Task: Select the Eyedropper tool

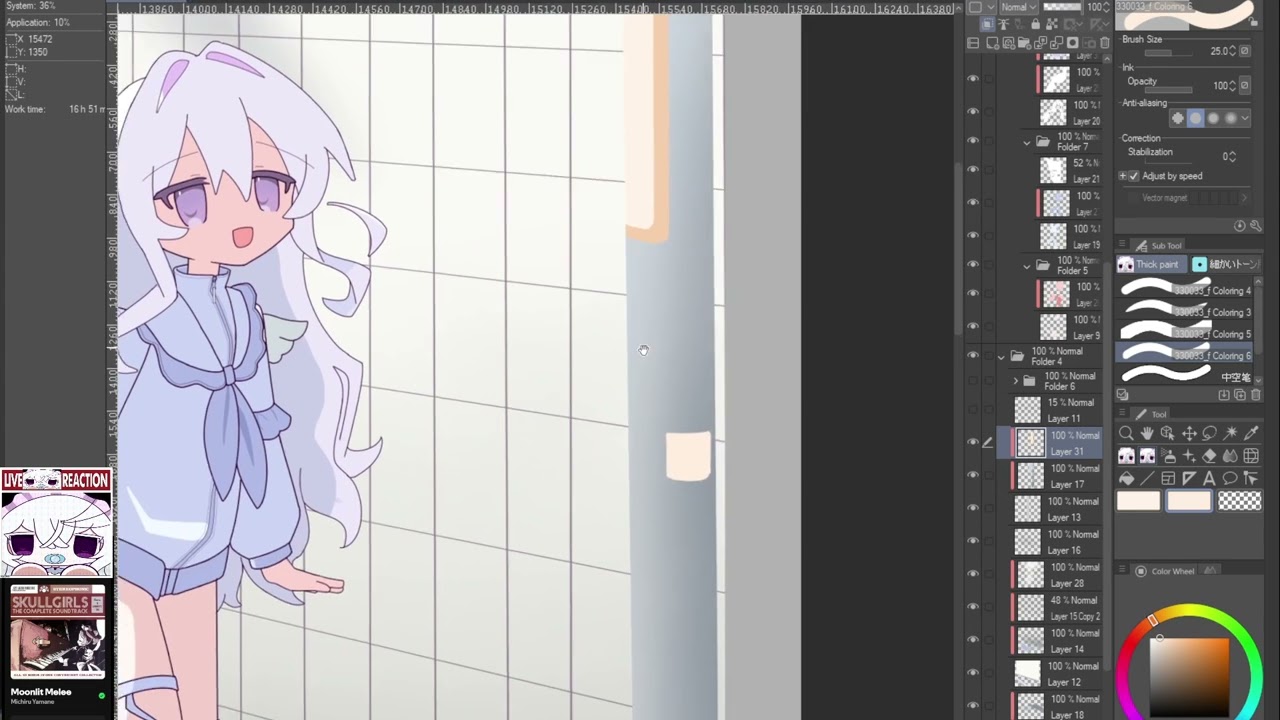Action: point(1252,433)
